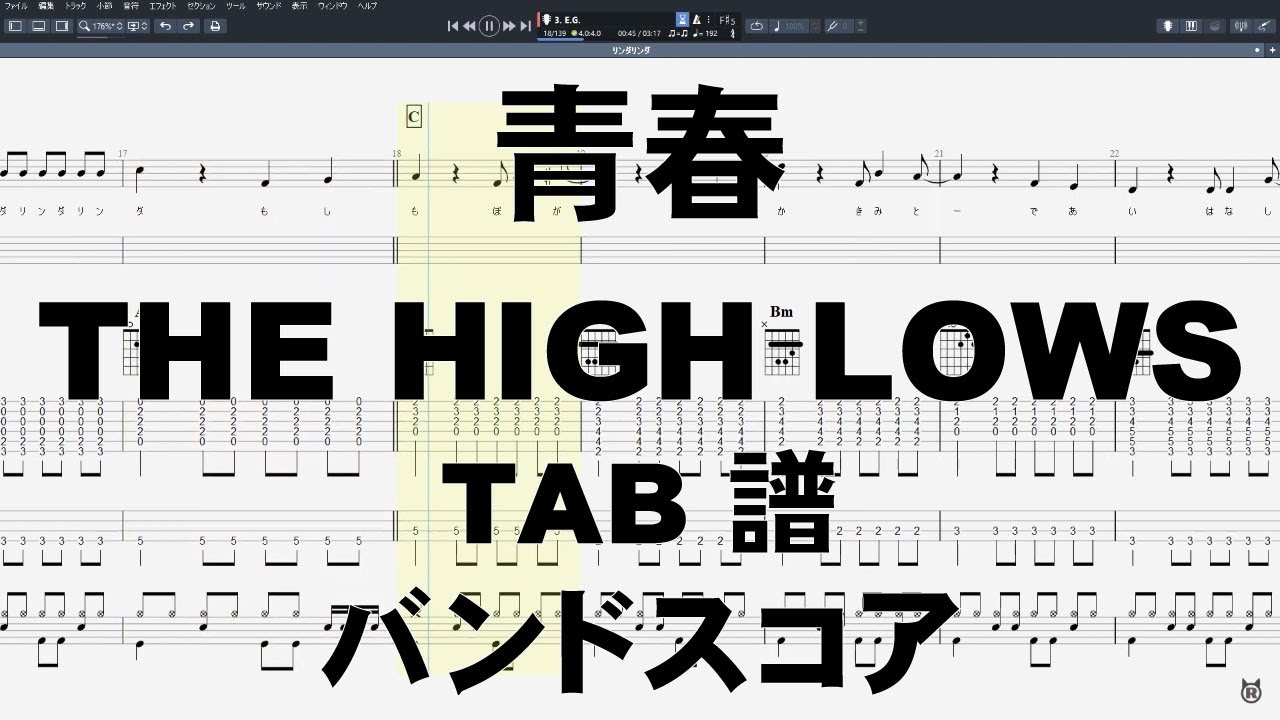Add a new document tab

tap(1272, 49)
